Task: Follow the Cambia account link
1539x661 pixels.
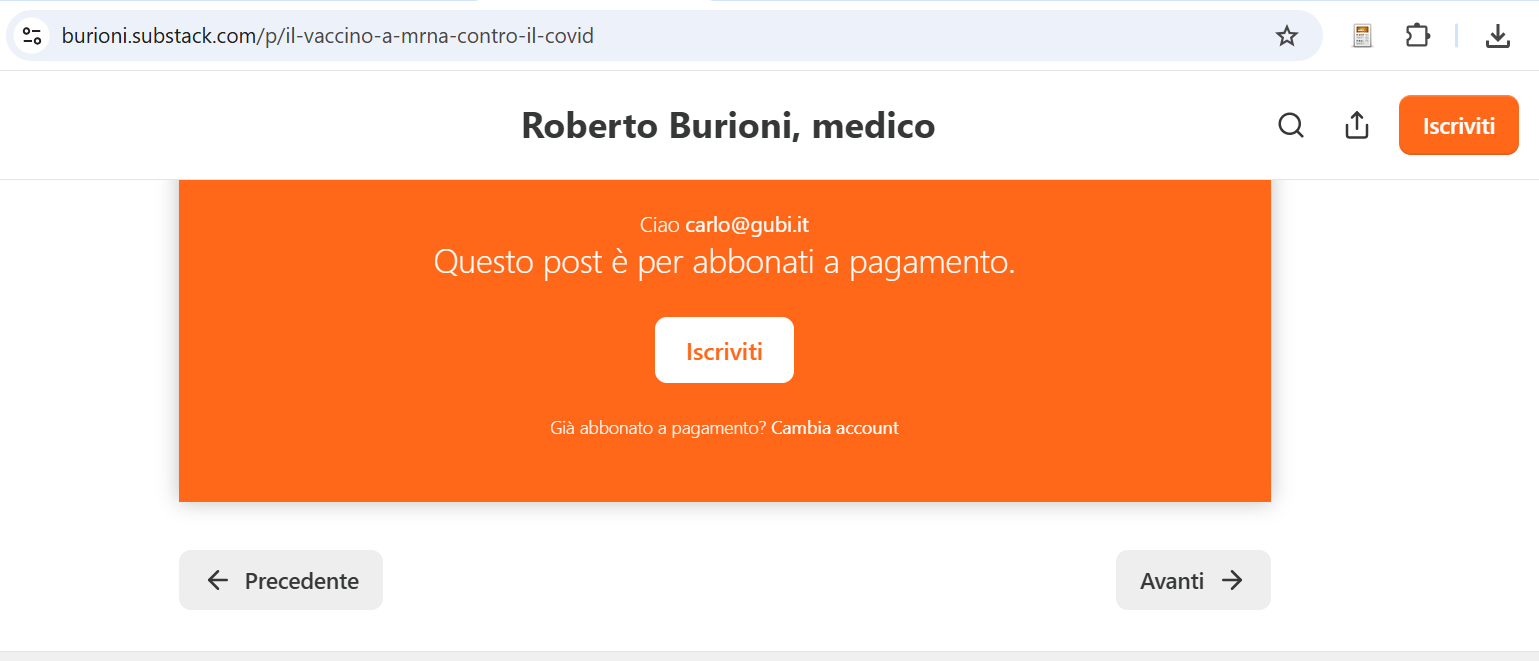Action: (835, 428)
